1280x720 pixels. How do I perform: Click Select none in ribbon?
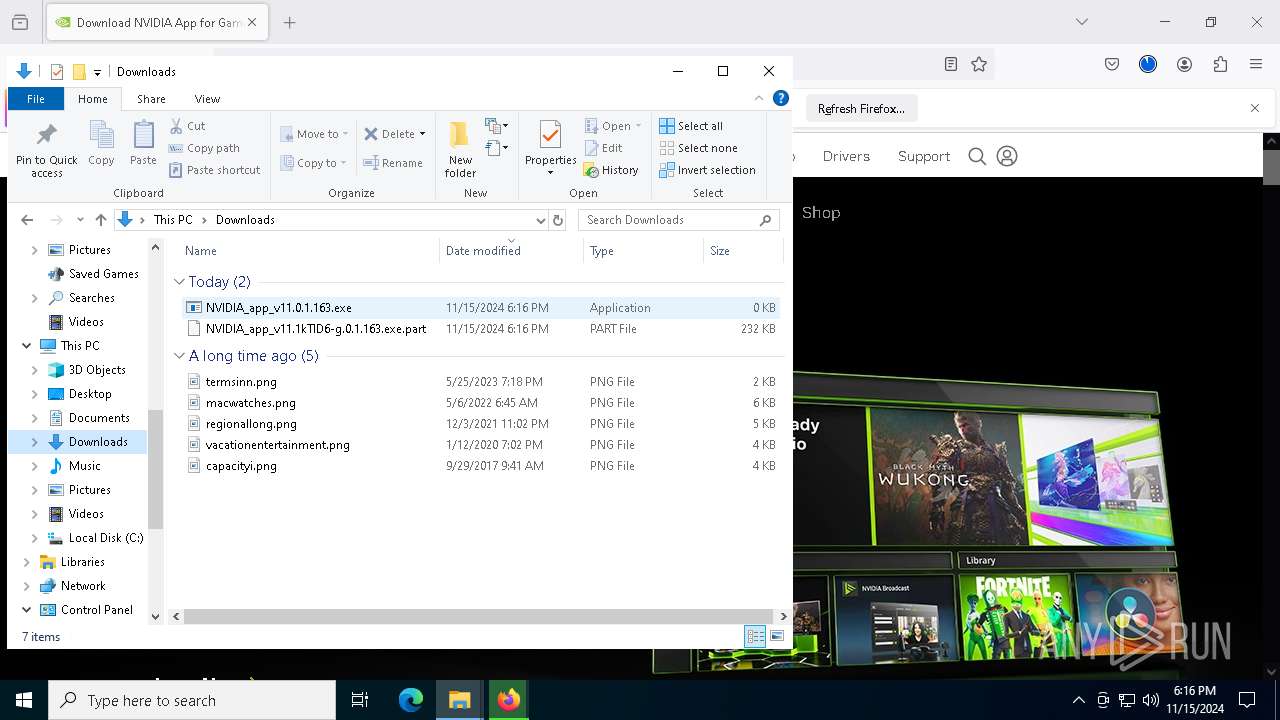click(698, 148)
